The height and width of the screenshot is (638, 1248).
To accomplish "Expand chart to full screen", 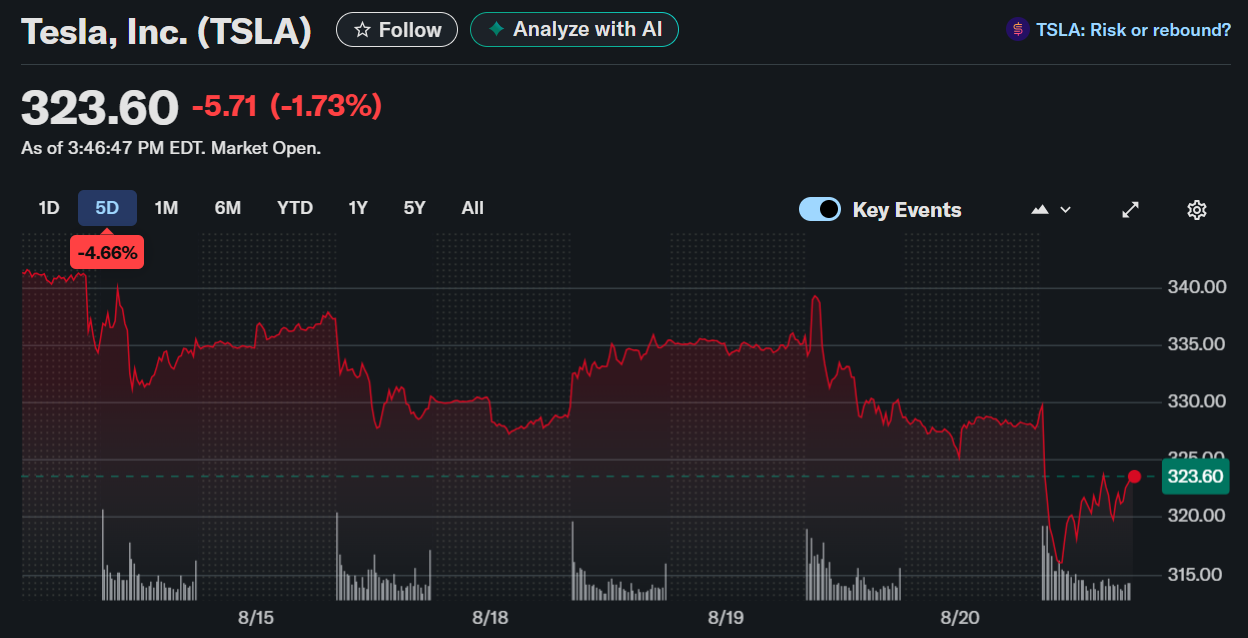I will tap(1131, 210).
